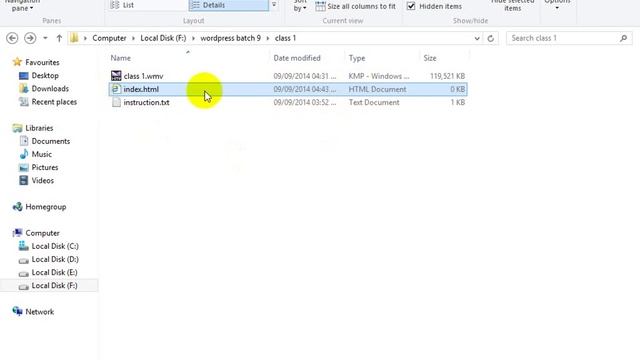Click the Local Disk (F:) drive icon
The height and width of the screenshot is (360, 640).
[24, 286]
